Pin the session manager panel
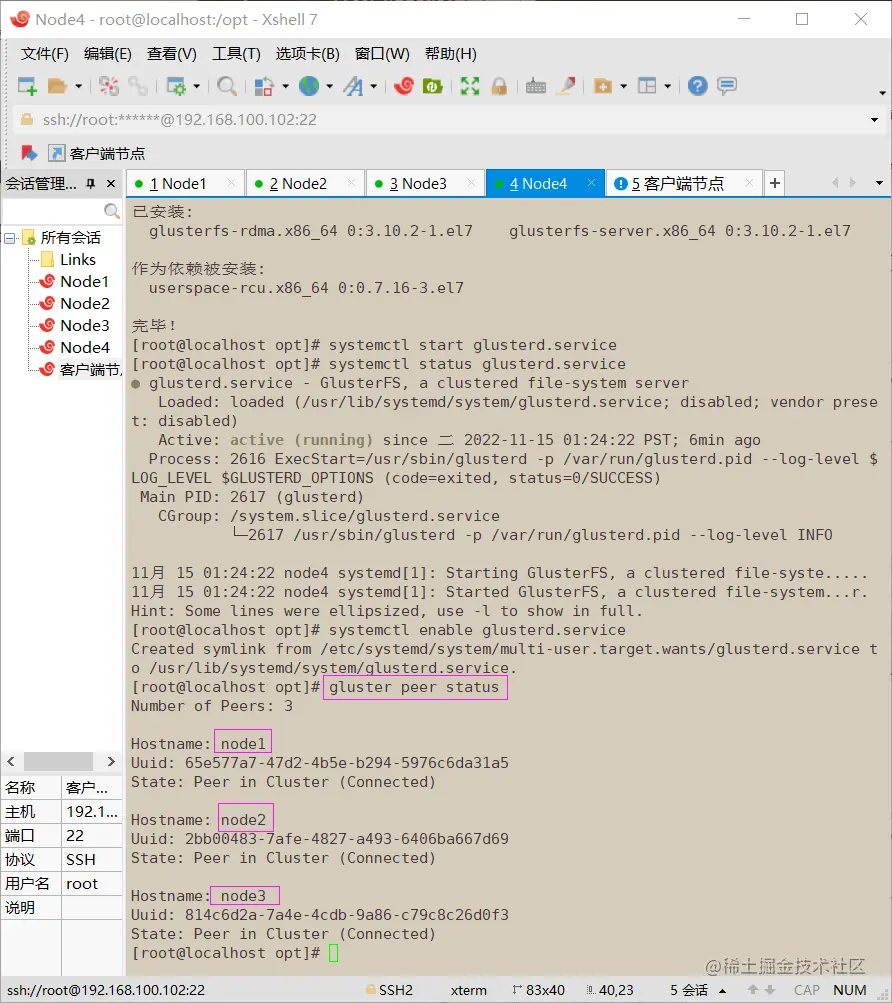Image resolution: width=892 pixels, height=1003 pixels. click(x=91, y=184)
